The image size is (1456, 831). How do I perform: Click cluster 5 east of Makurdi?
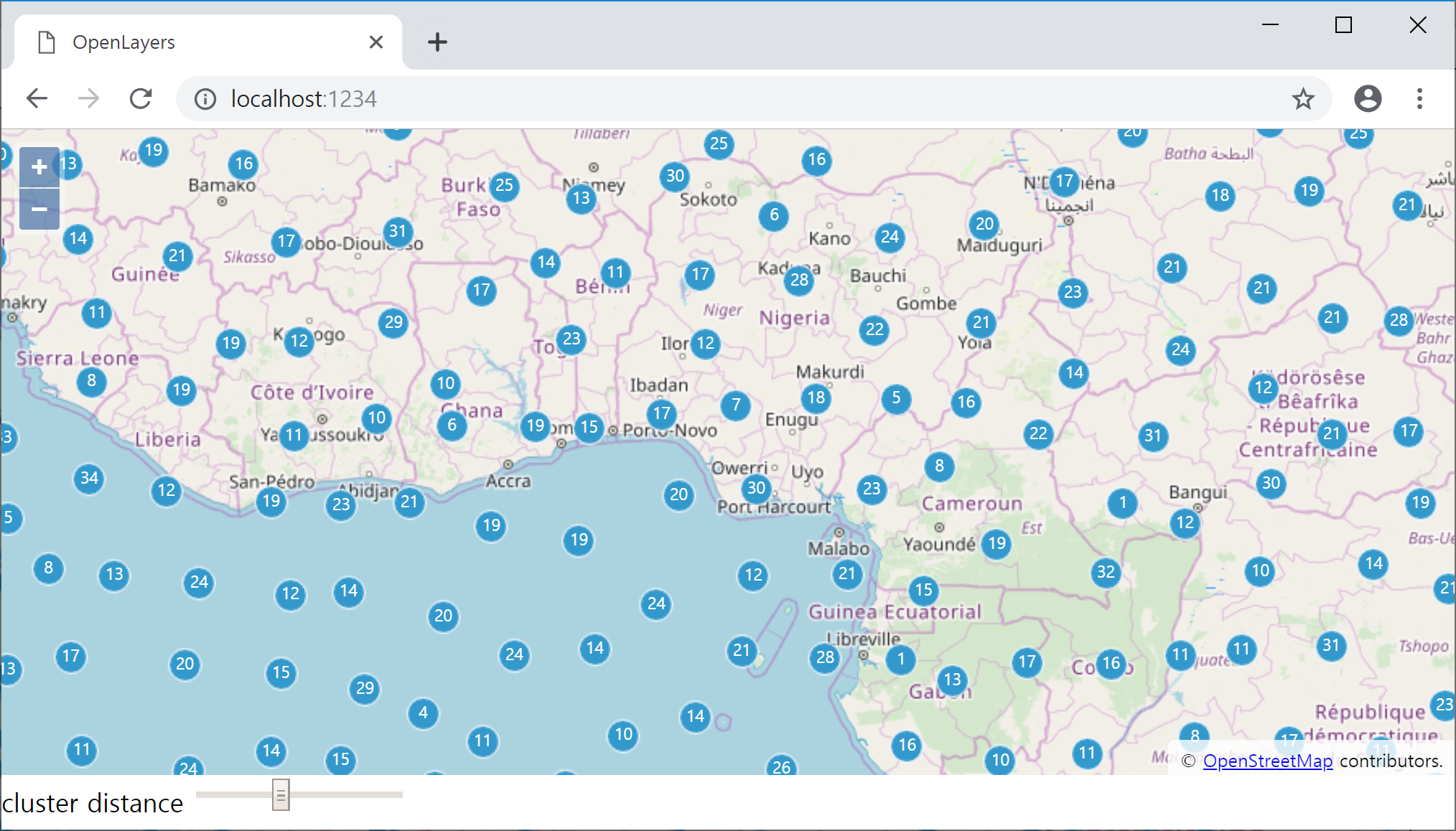(x=896, y=398)
